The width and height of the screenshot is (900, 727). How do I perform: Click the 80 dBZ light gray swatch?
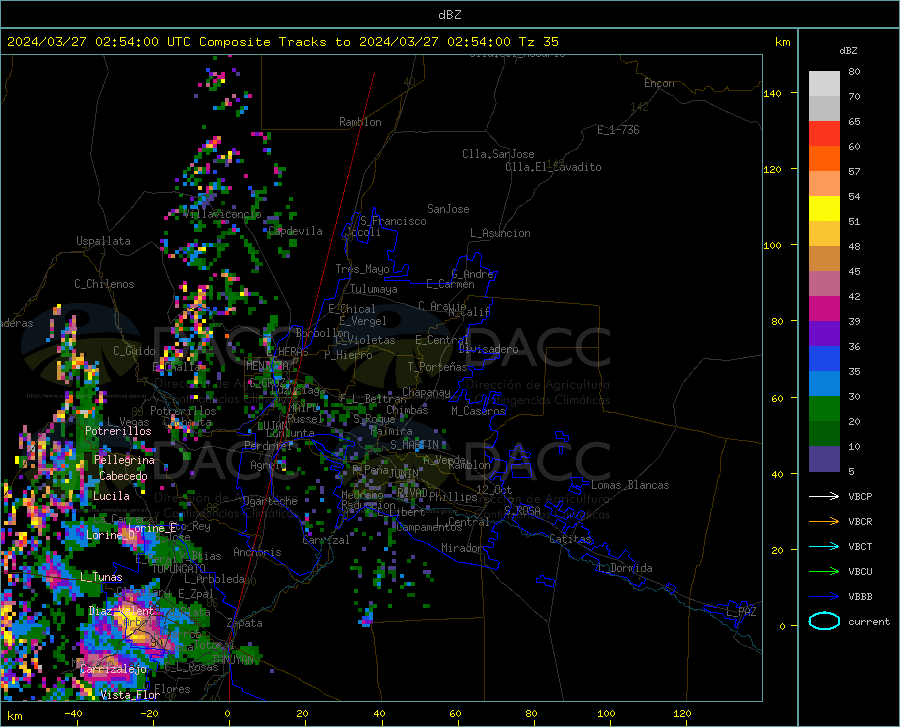824,83
